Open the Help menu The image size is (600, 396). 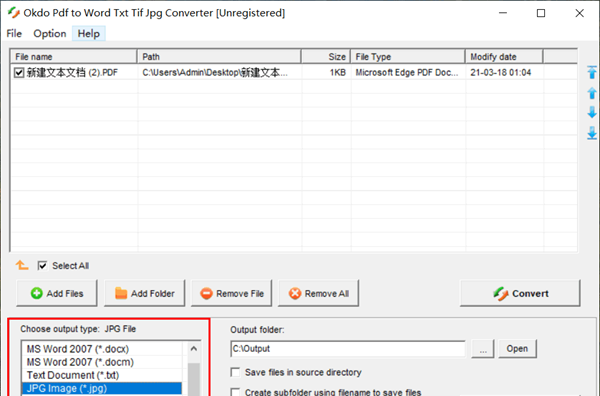pyautogui.click(x=89, y=34)
